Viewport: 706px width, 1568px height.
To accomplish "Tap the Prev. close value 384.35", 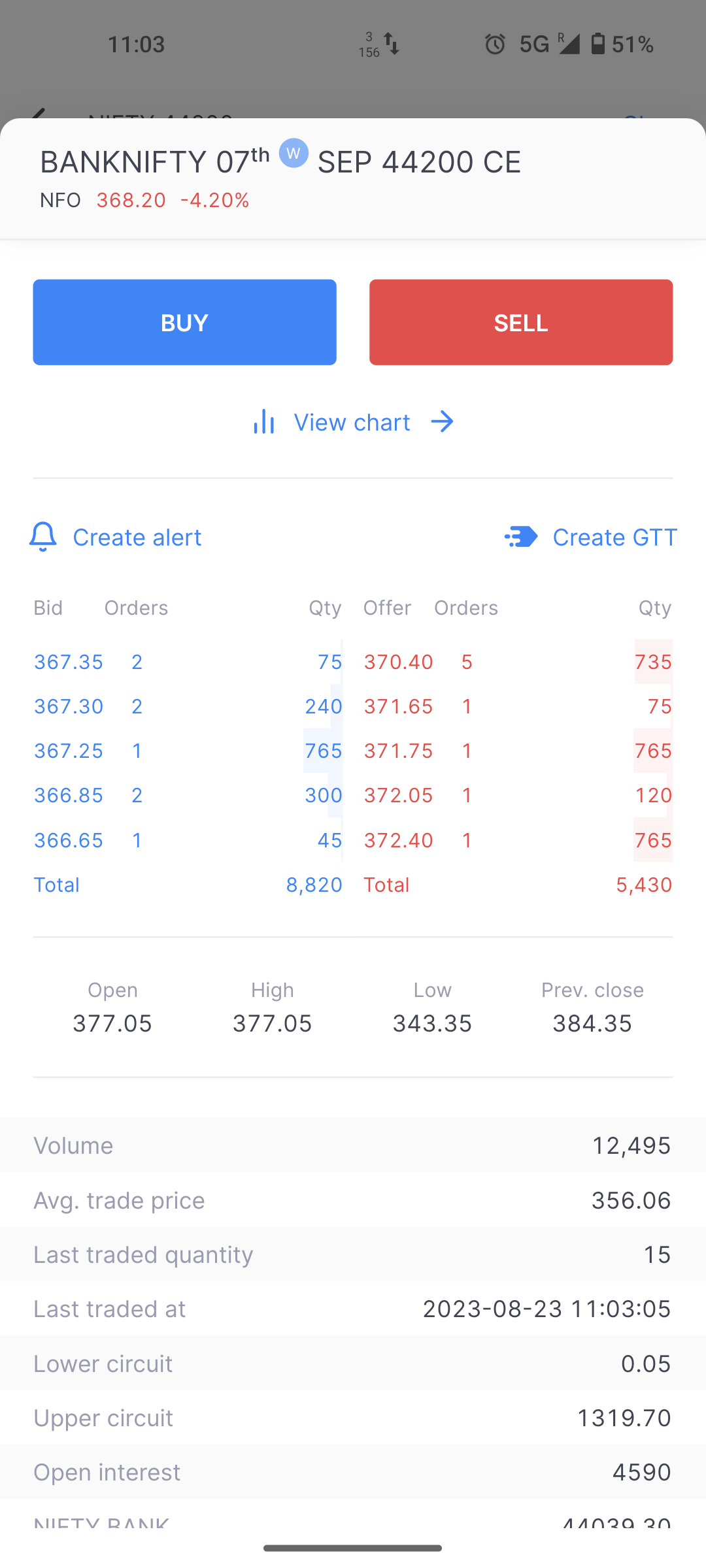I will (592, 1023).
